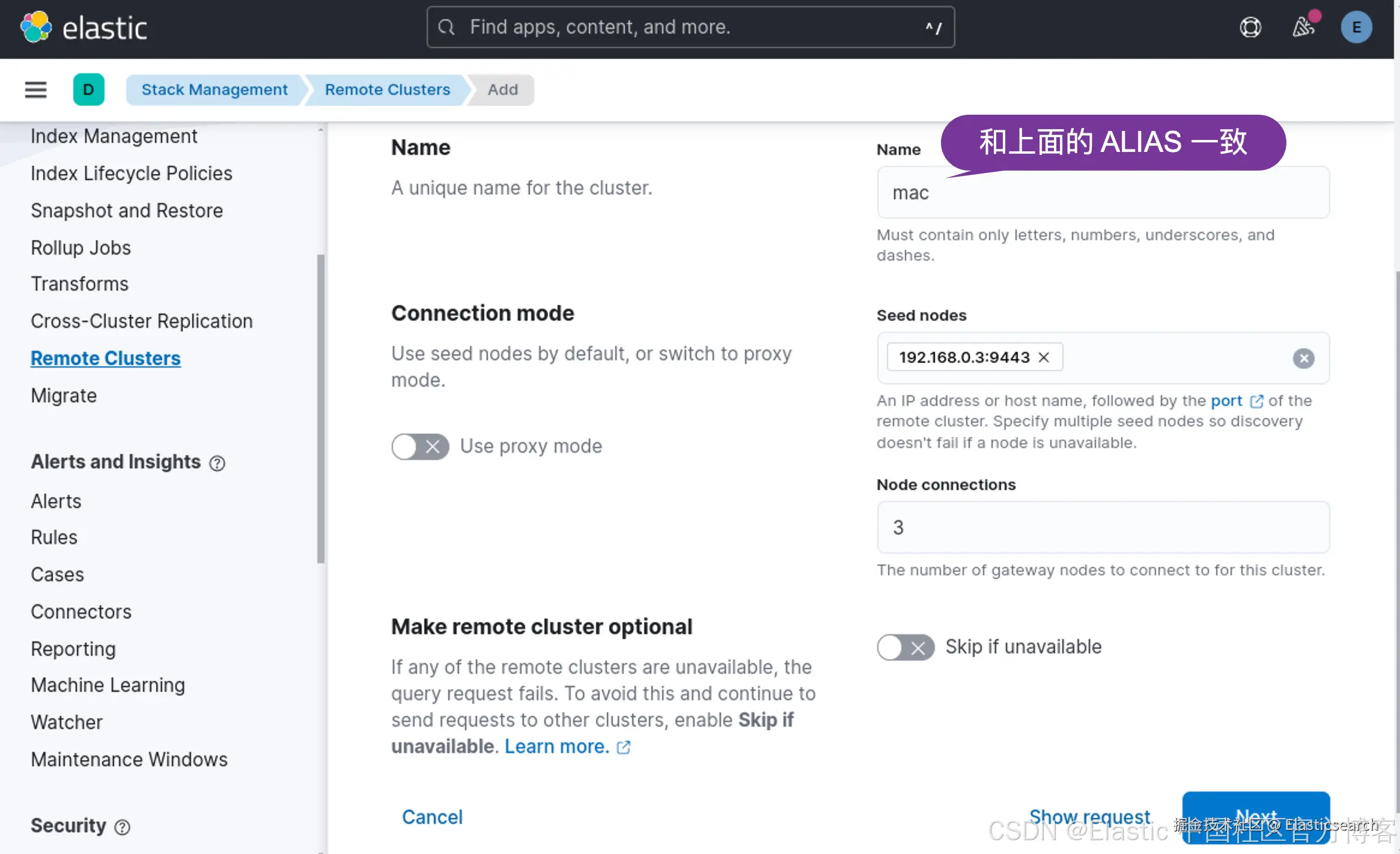Open the user avatar E menu
This screenshot has height=854, width=1400.
click(x=1356, y=28)
